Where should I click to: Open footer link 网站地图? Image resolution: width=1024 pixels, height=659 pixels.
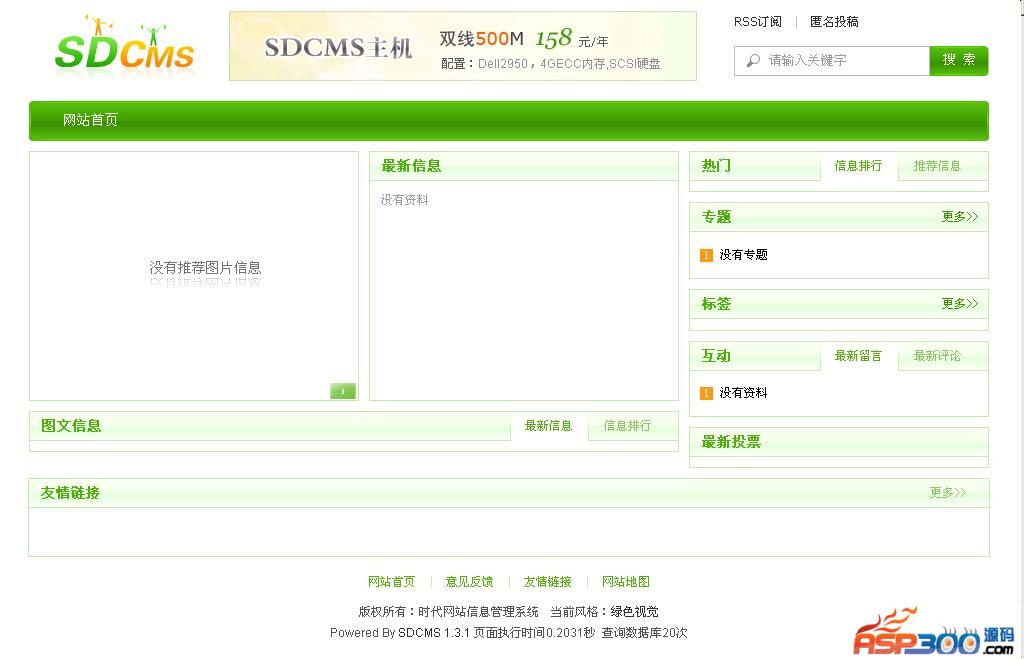(x=626, y=582)
